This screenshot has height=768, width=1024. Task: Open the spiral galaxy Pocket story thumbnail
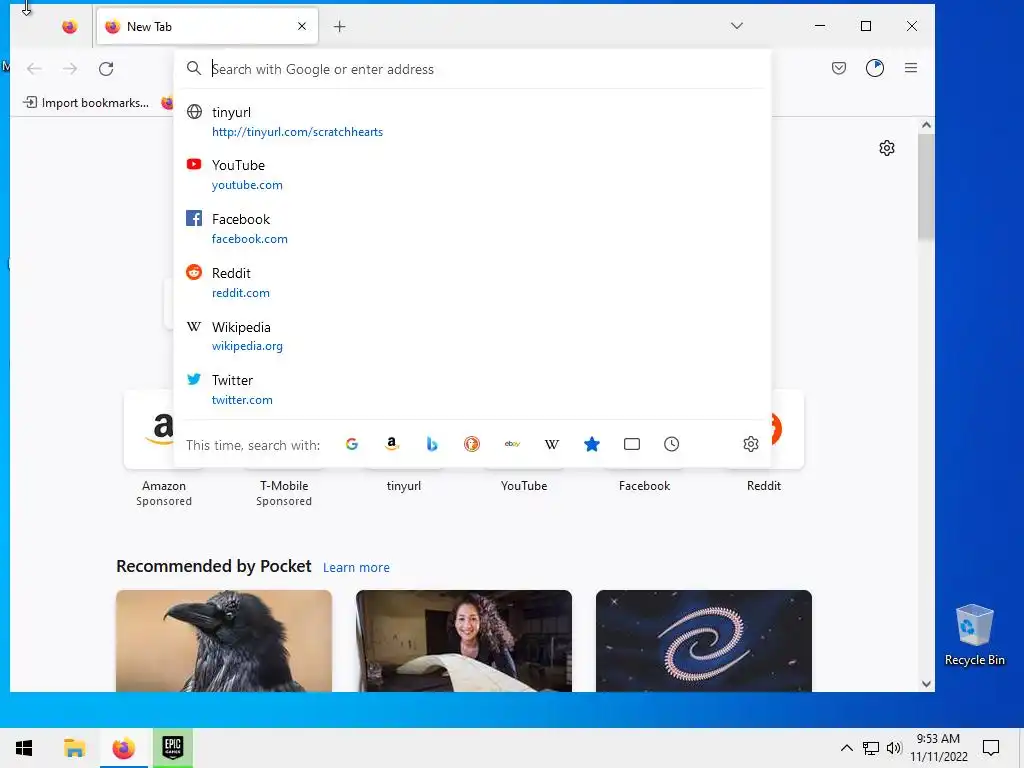704,641
